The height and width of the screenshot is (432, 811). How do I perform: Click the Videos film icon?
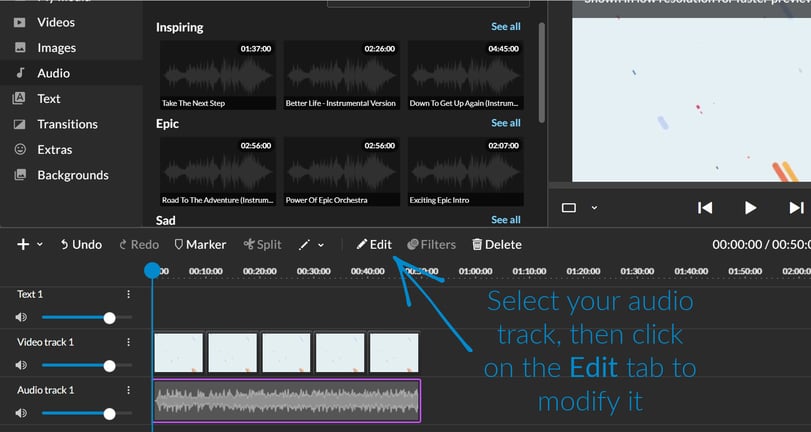pos(20,22)
